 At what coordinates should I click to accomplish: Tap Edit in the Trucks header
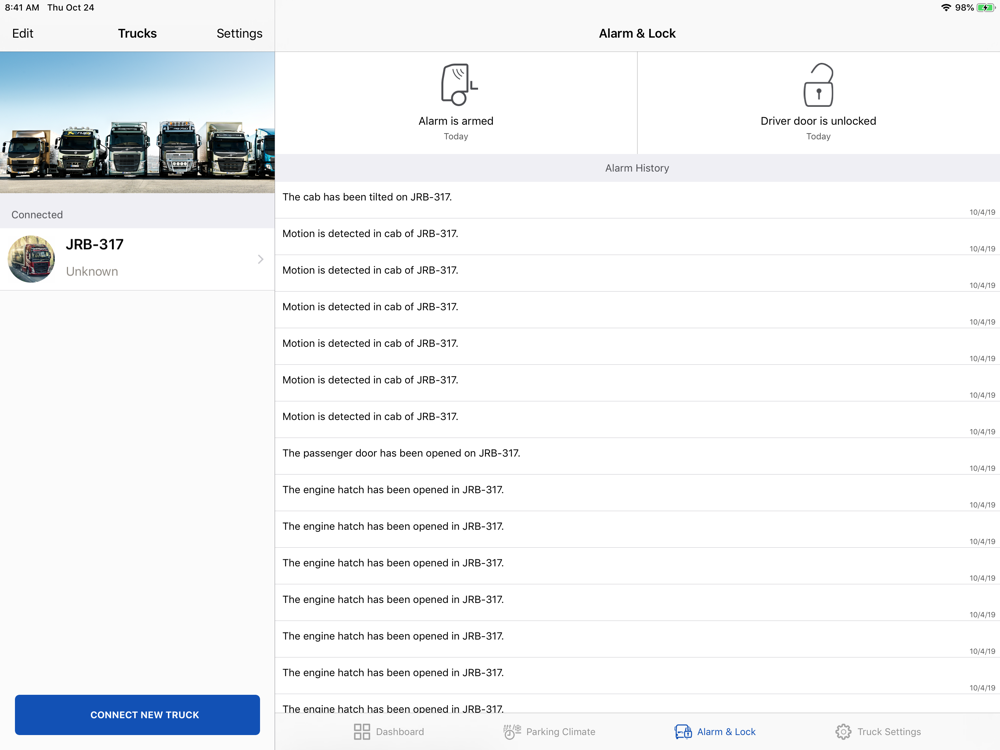(x=23, y=33)
